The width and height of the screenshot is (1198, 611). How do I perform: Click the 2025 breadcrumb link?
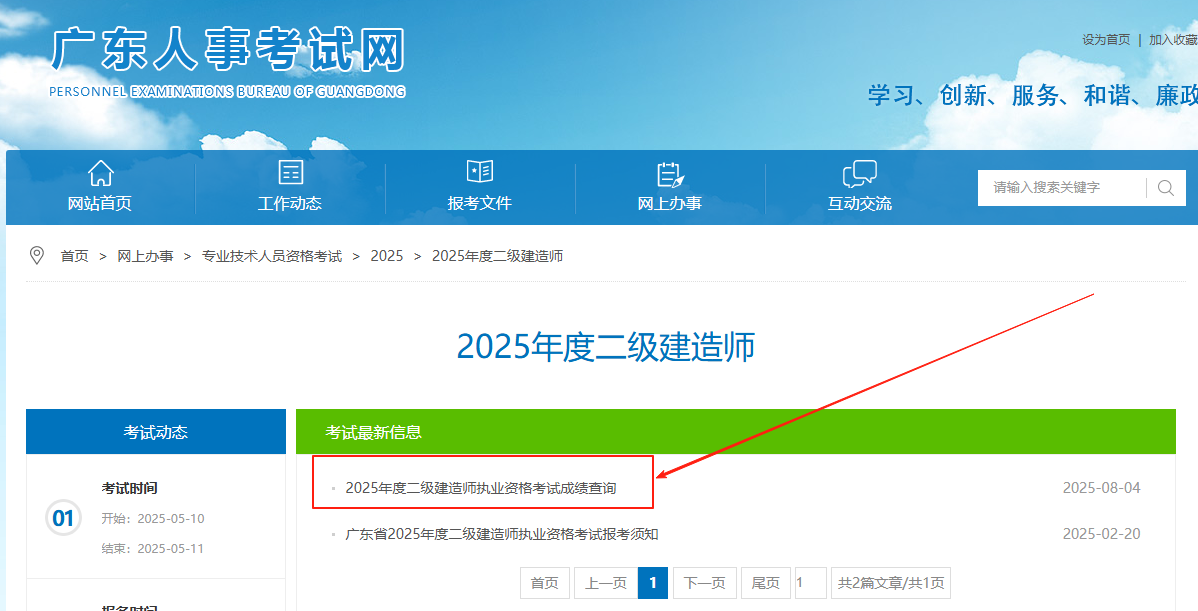(387, 256)
